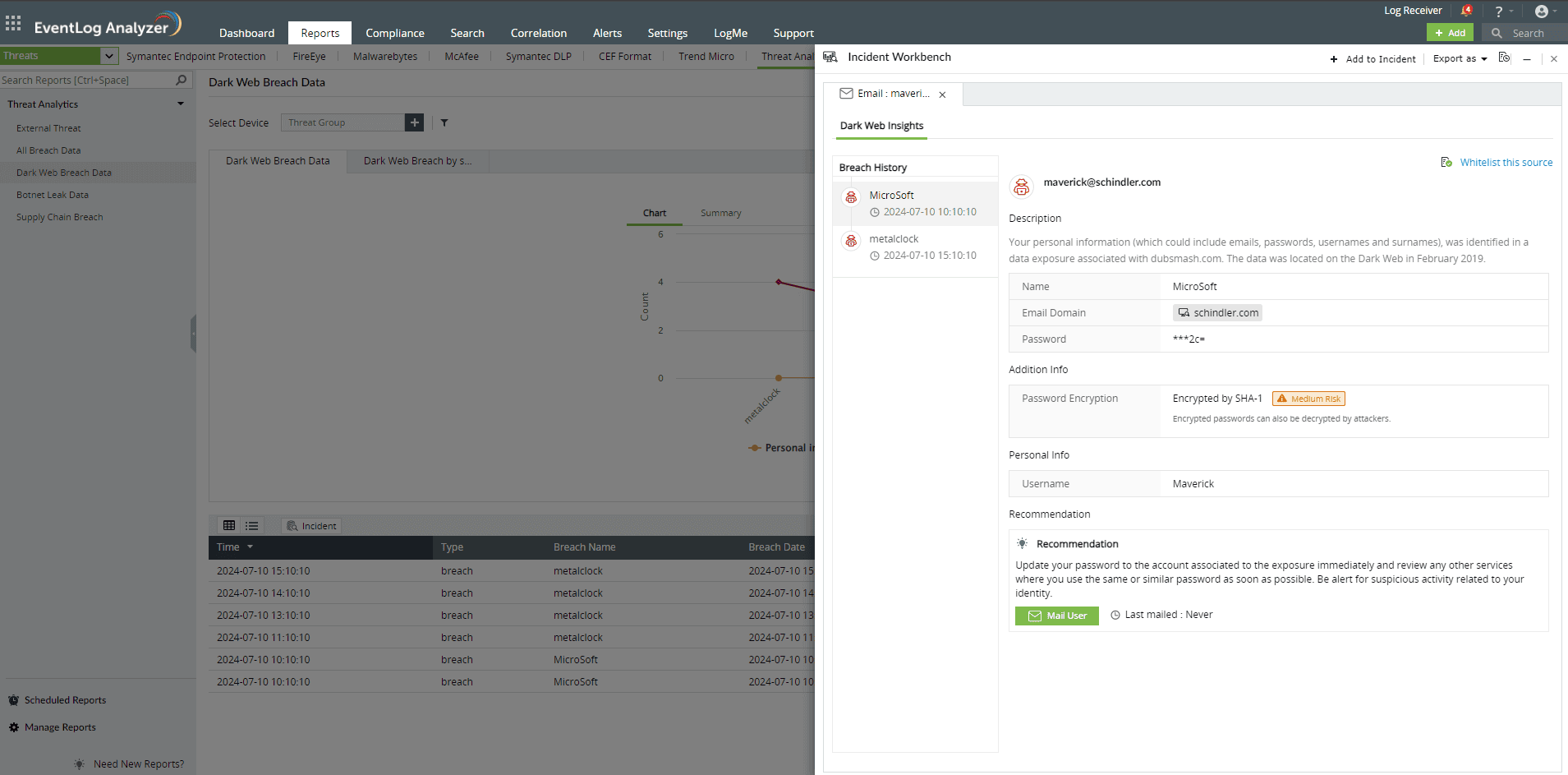The image size is (1568, 775).
Task: Click the Incident lookup button above the breach table
Action: [x=310, y=525]
